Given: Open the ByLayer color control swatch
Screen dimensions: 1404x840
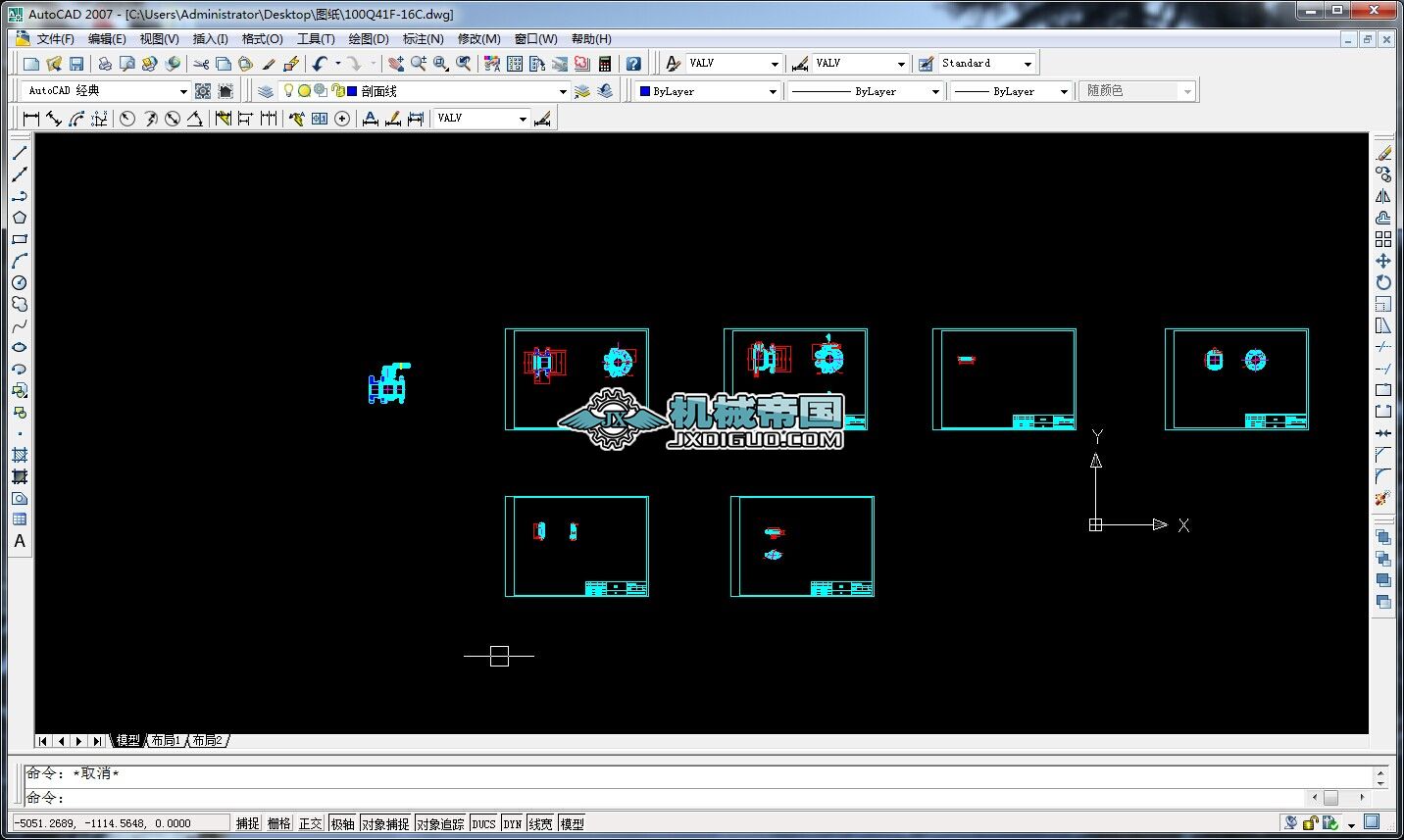Looking at the screenshot, I should (x=708, y=91).
